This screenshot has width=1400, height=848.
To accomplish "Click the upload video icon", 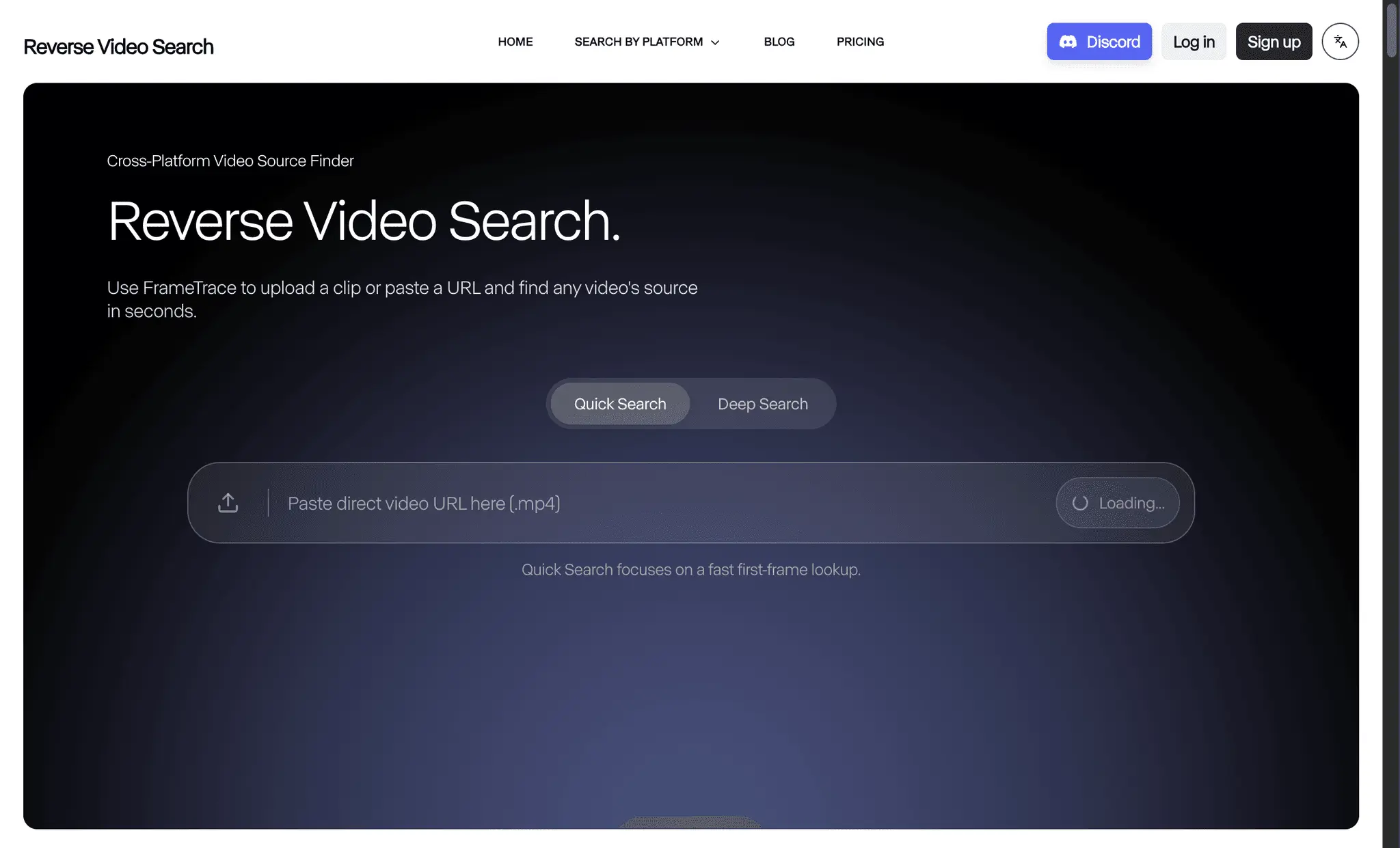I will (228, 503).
